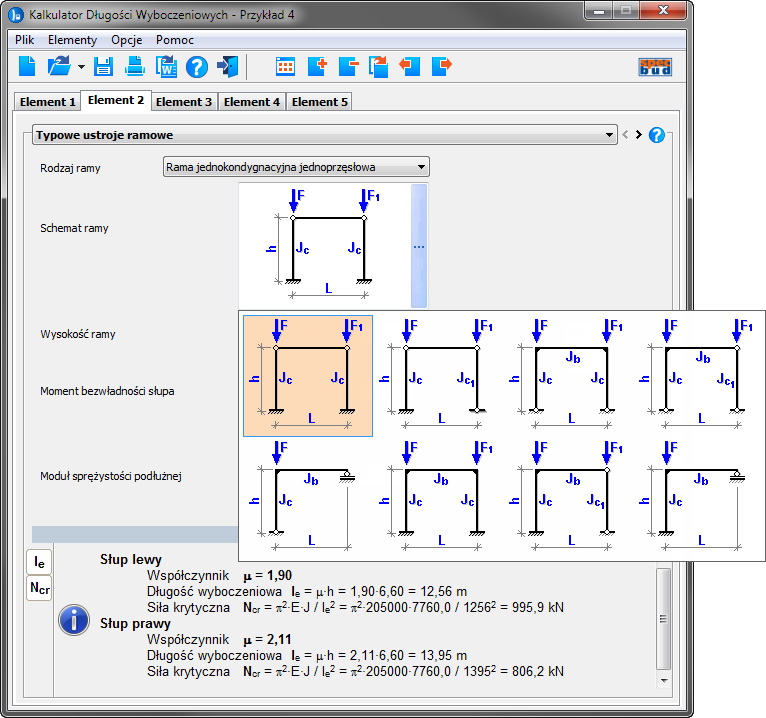Expand the open-file recent list arrow
The image size is (766, 718).
click(x=81, y=67)
